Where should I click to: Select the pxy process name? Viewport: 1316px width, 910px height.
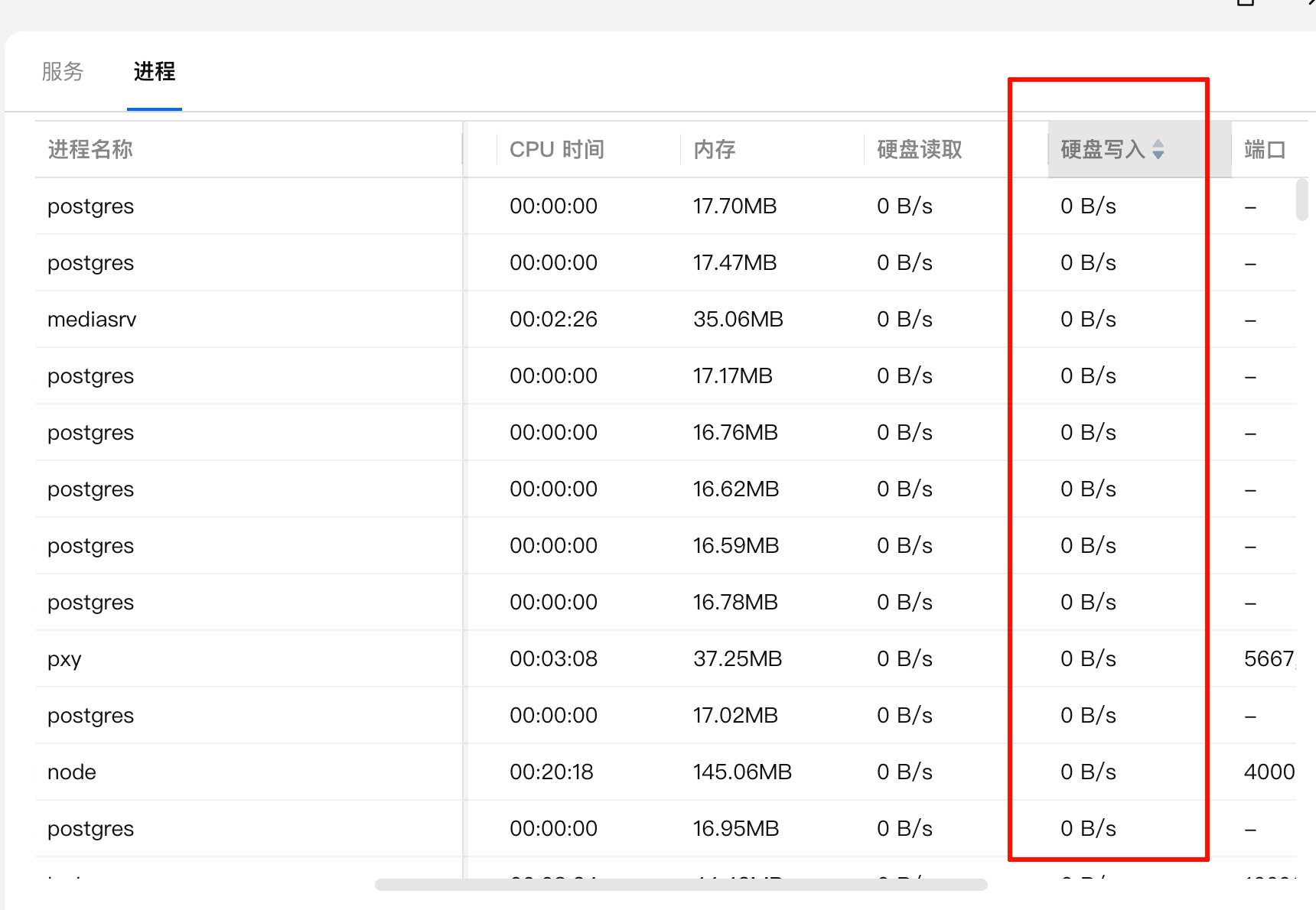click(x=64, y=659)
